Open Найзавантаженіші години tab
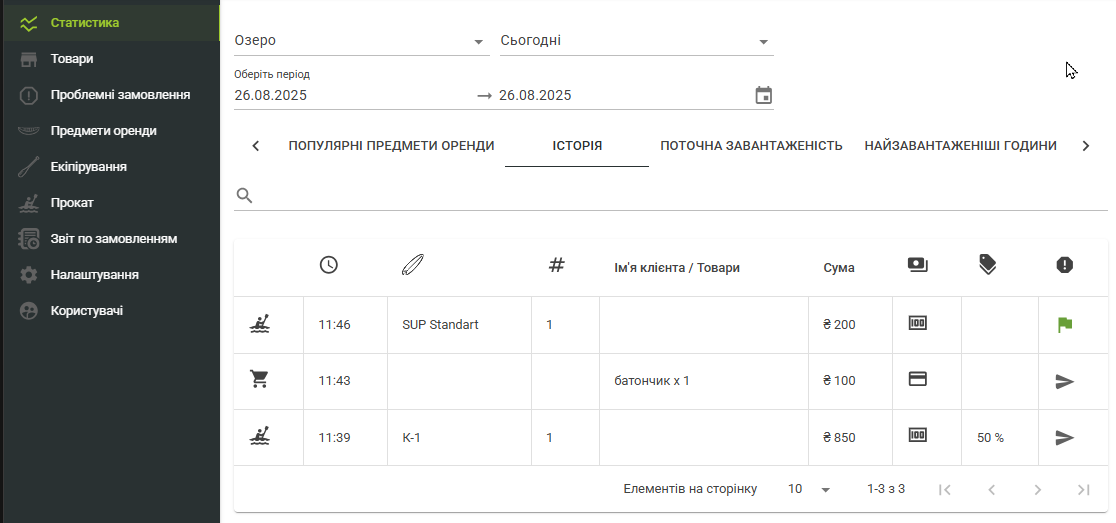This screenshot has width=1116, height=523. pyautogui.click(x=960, y=146)
